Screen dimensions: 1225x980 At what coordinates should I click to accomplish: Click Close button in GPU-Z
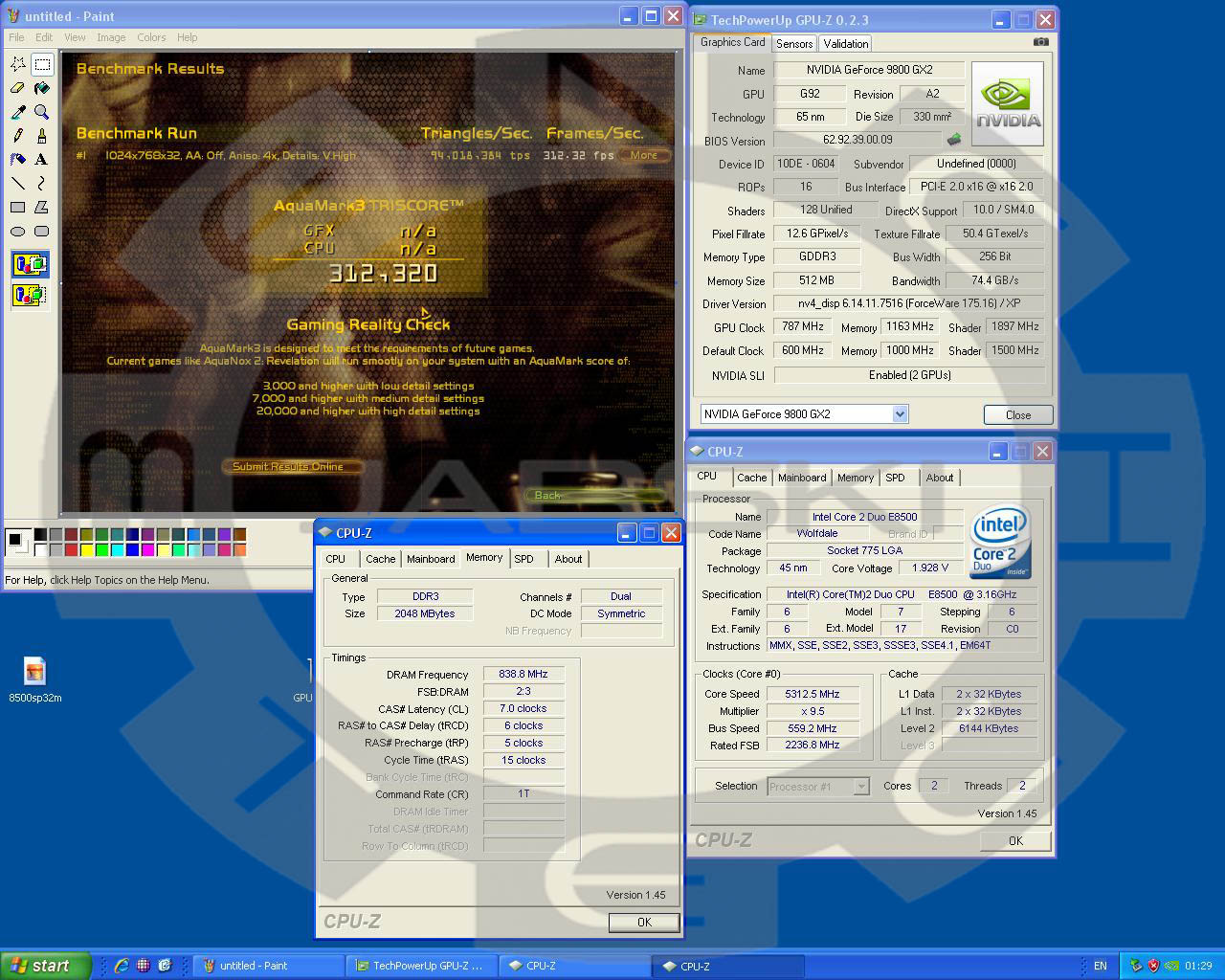point(1018,414)
